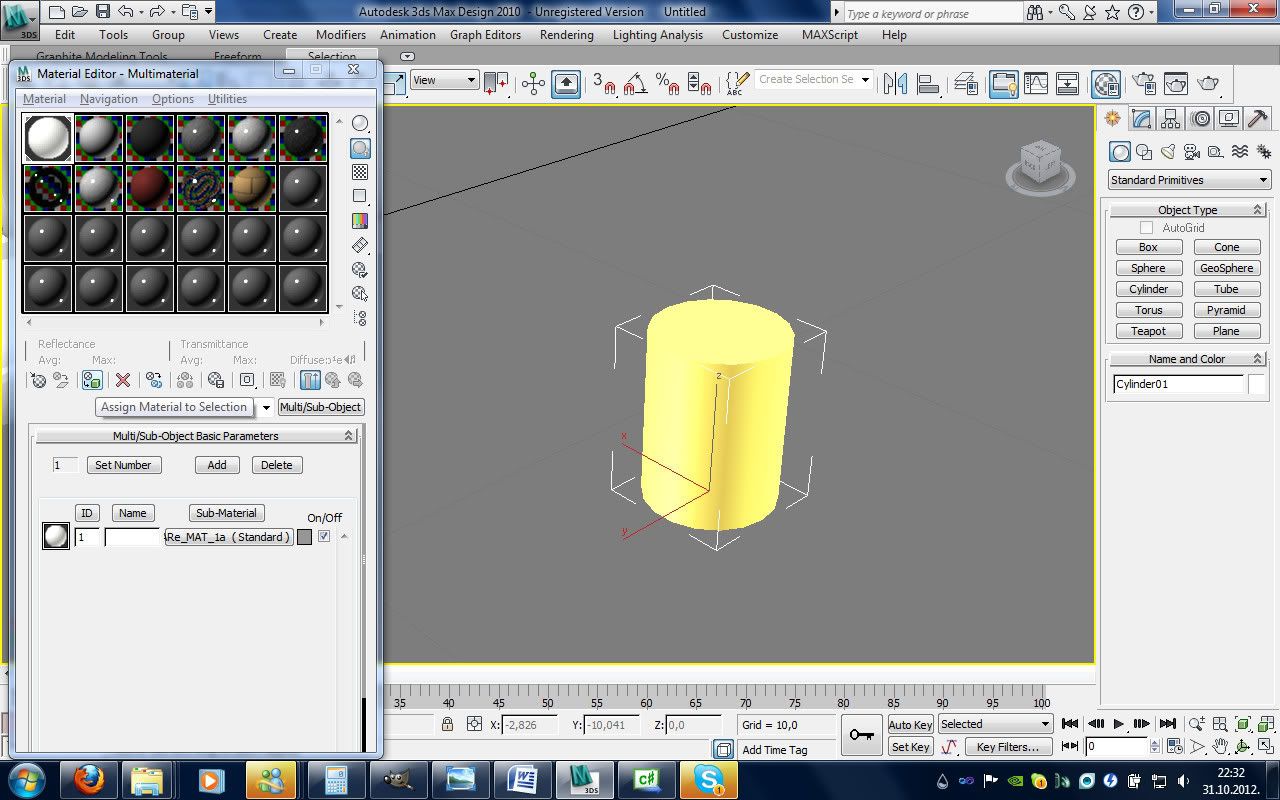Click the Teapot primitive button

point(1148,331)
